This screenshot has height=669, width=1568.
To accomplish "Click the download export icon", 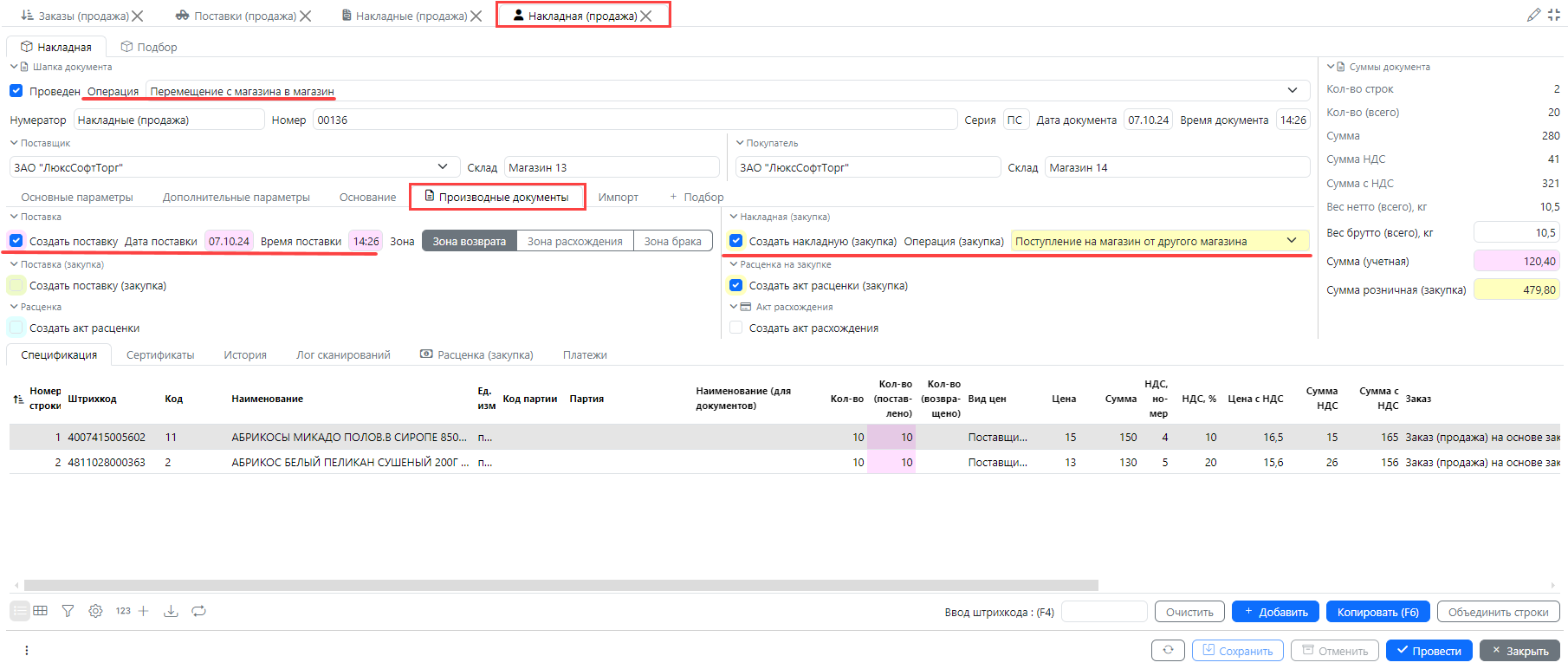I will tap(172, 611).
